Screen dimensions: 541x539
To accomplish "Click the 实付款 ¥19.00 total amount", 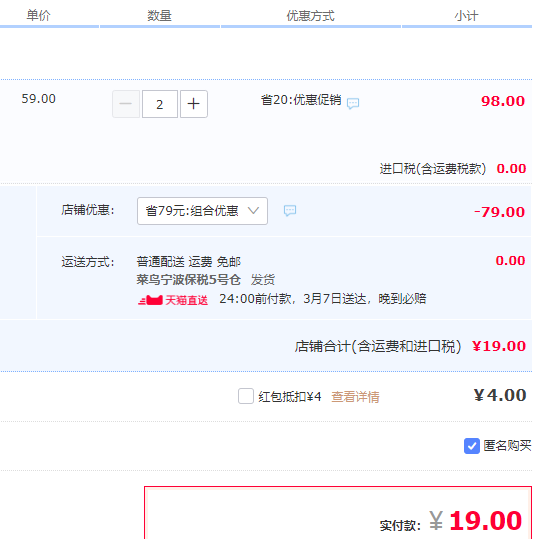I will (475, 521).
